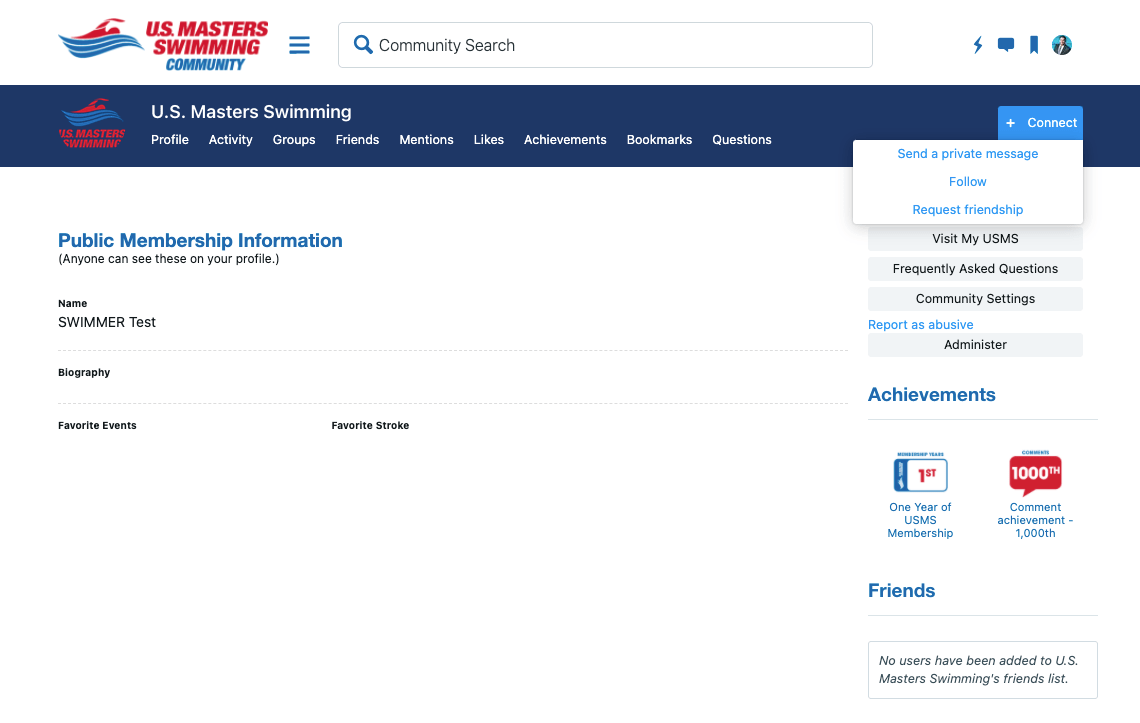Choose Send a private message

pyautogui.click(x=967, y=153)
